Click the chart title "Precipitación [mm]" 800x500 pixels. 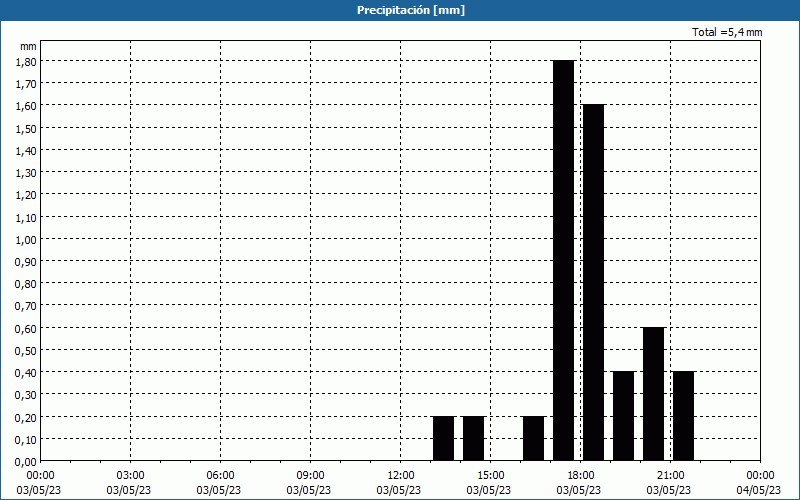point(411,10)
